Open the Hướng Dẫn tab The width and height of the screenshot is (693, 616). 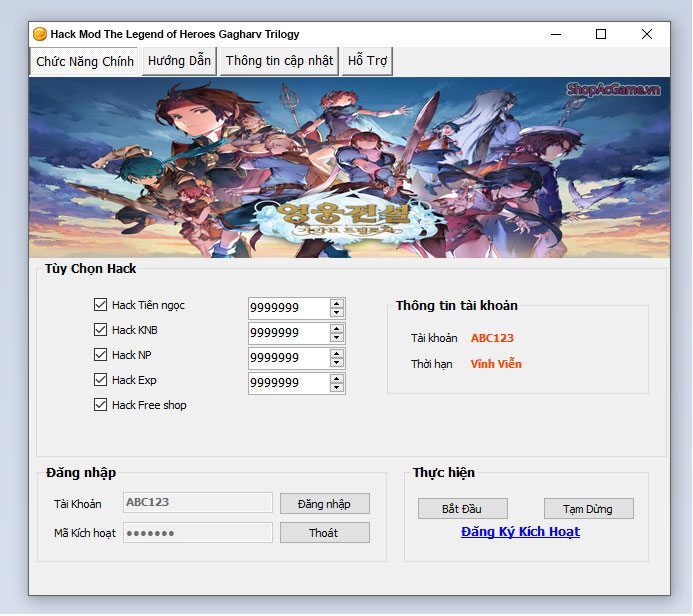coord(179,61)
